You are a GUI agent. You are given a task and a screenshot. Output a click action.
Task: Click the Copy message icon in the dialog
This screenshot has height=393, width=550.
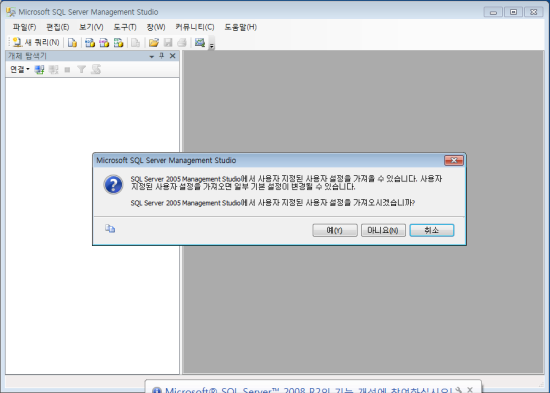point(110,229)
